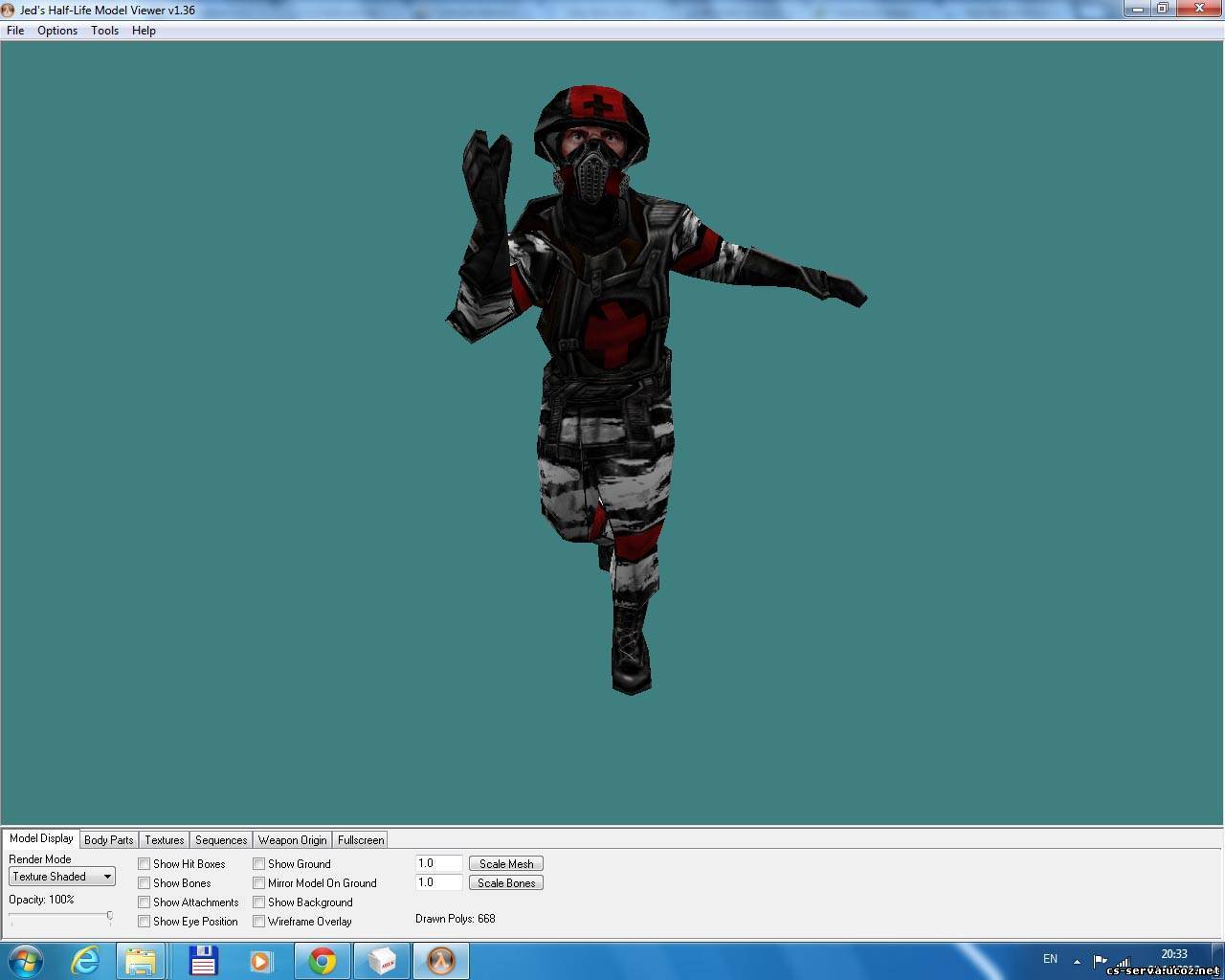
Task: Focus the bones scale value field
Action: pos(439,882)
